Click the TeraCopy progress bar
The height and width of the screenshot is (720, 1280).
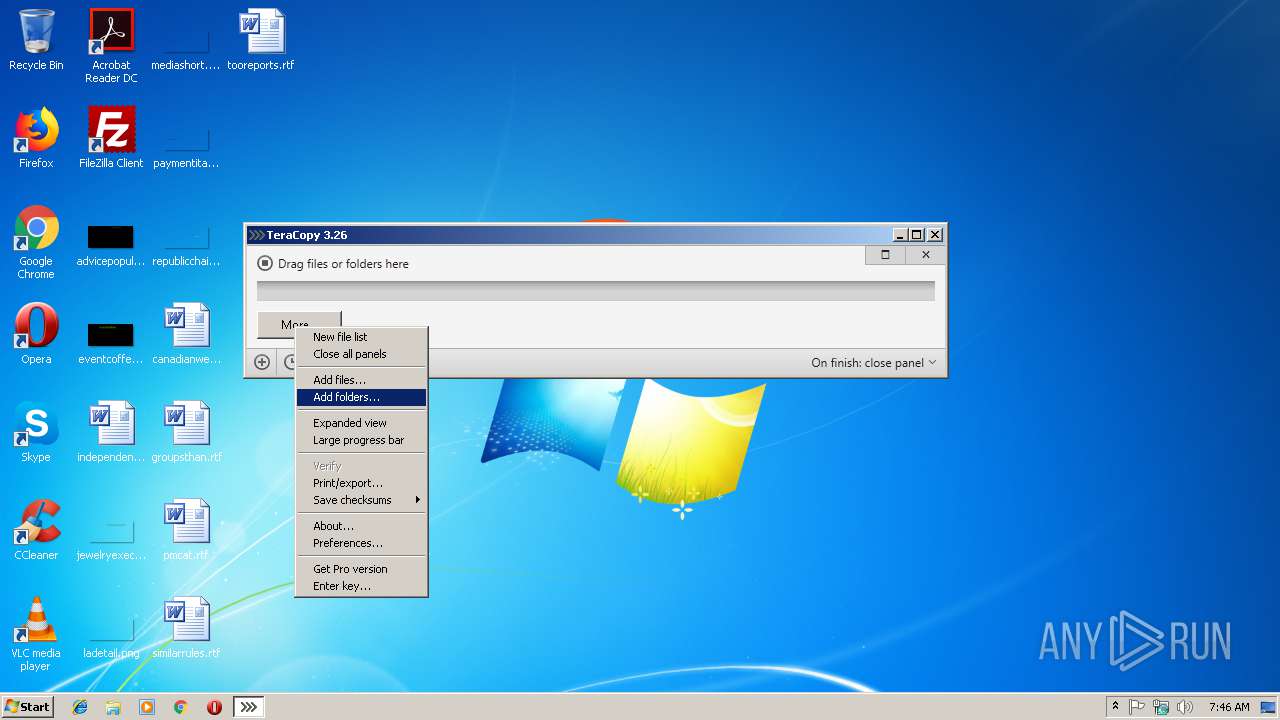(x=596, y=291)
